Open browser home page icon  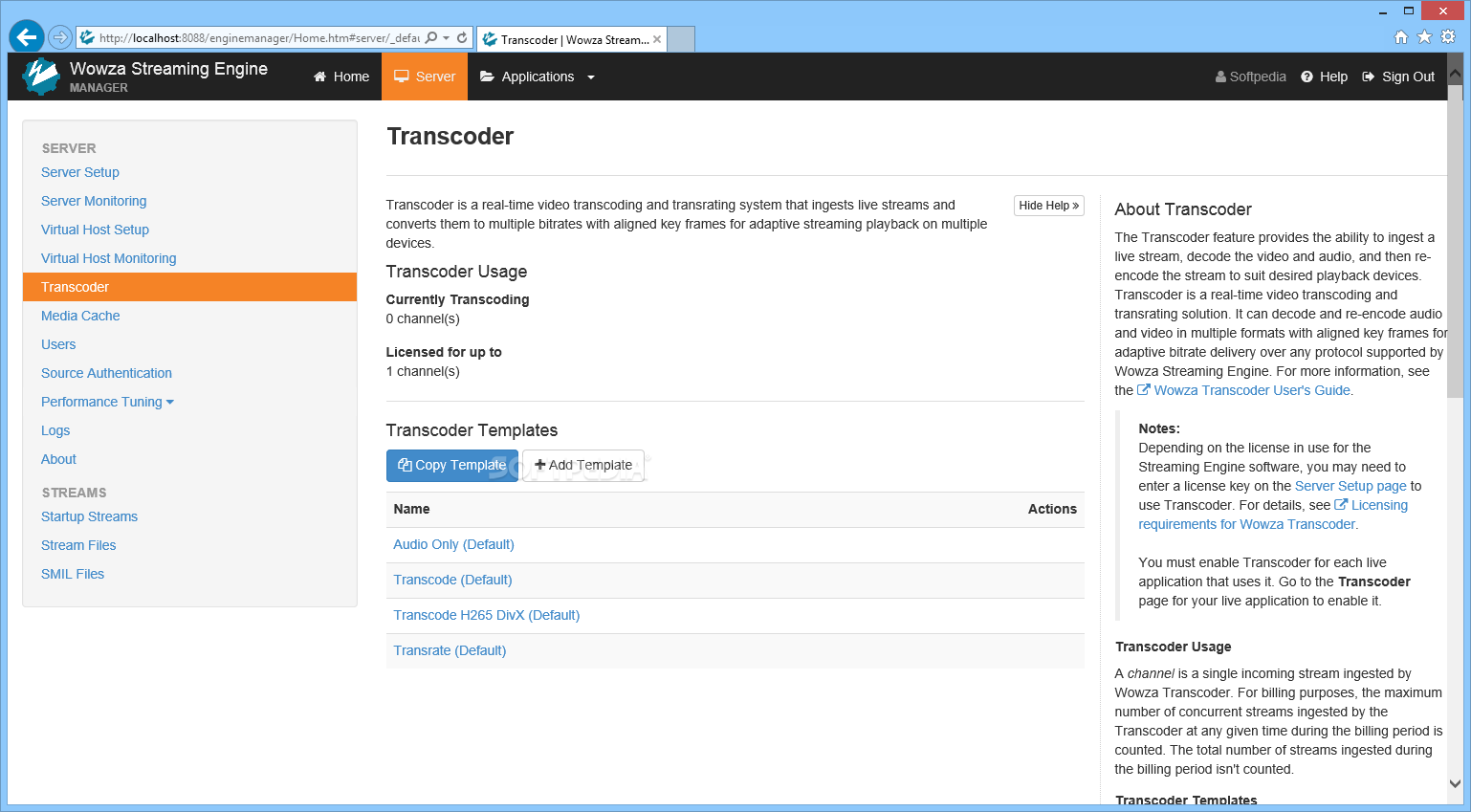coord(1401,37)
